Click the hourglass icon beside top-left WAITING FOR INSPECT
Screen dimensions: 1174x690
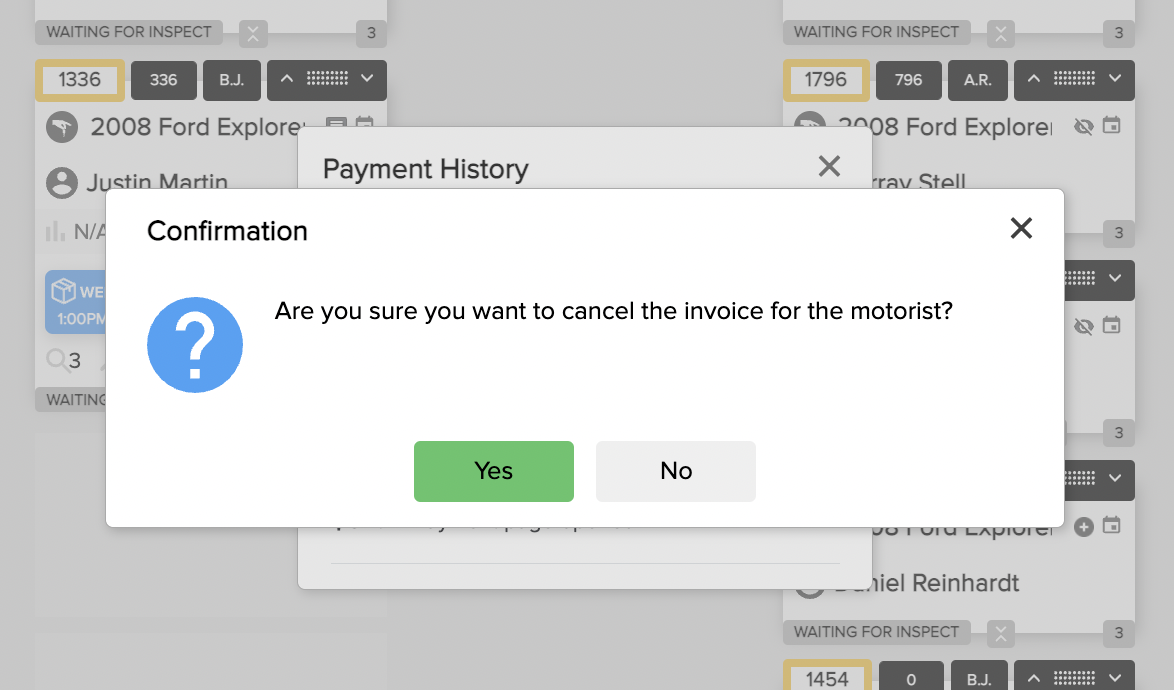(x=253, y=34)
